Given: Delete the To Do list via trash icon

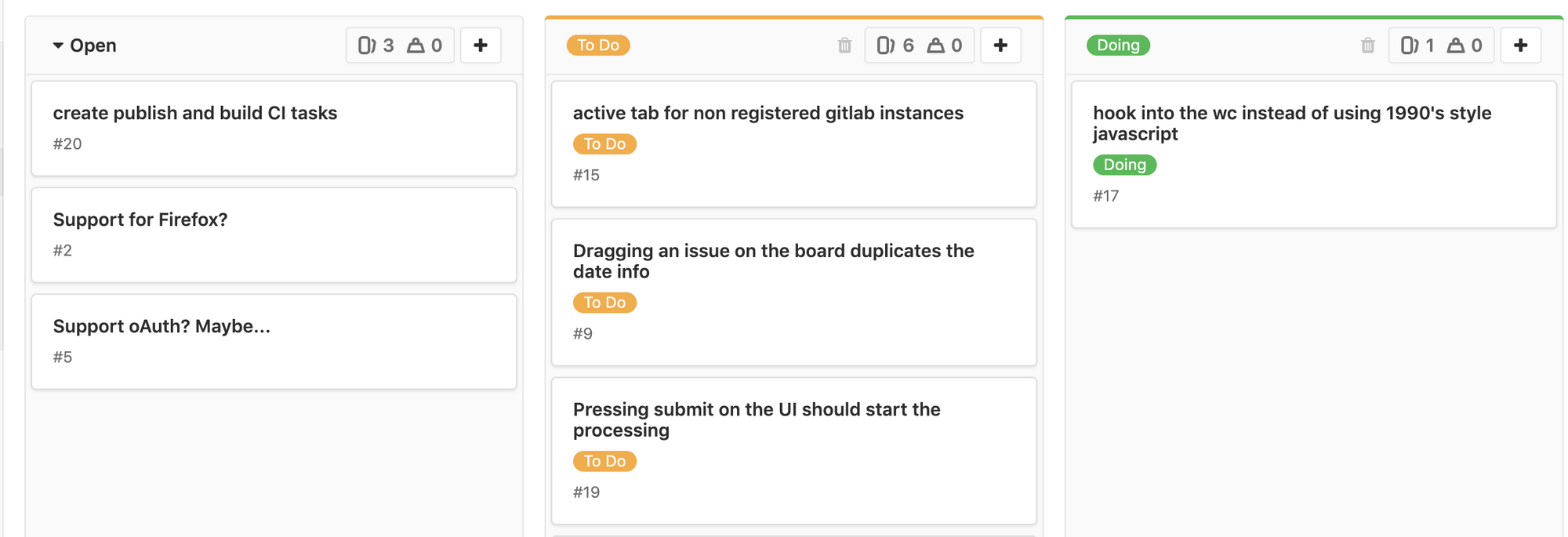Looking at the screenshot, I should 844,45.
